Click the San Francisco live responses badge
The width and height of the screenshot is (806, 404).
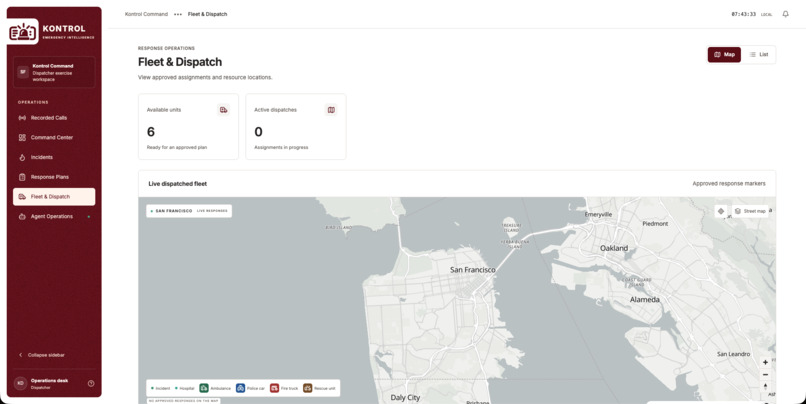(x=189, y=211)
